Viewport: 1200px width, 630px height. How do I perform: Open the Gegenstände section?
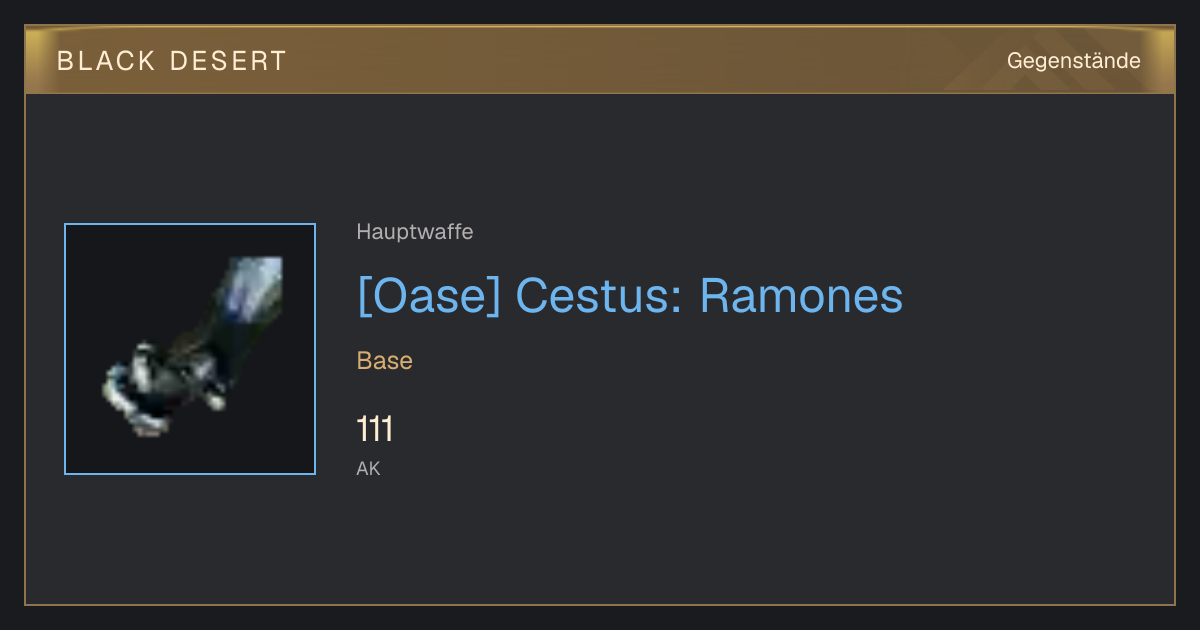(x=1073, y=61)
